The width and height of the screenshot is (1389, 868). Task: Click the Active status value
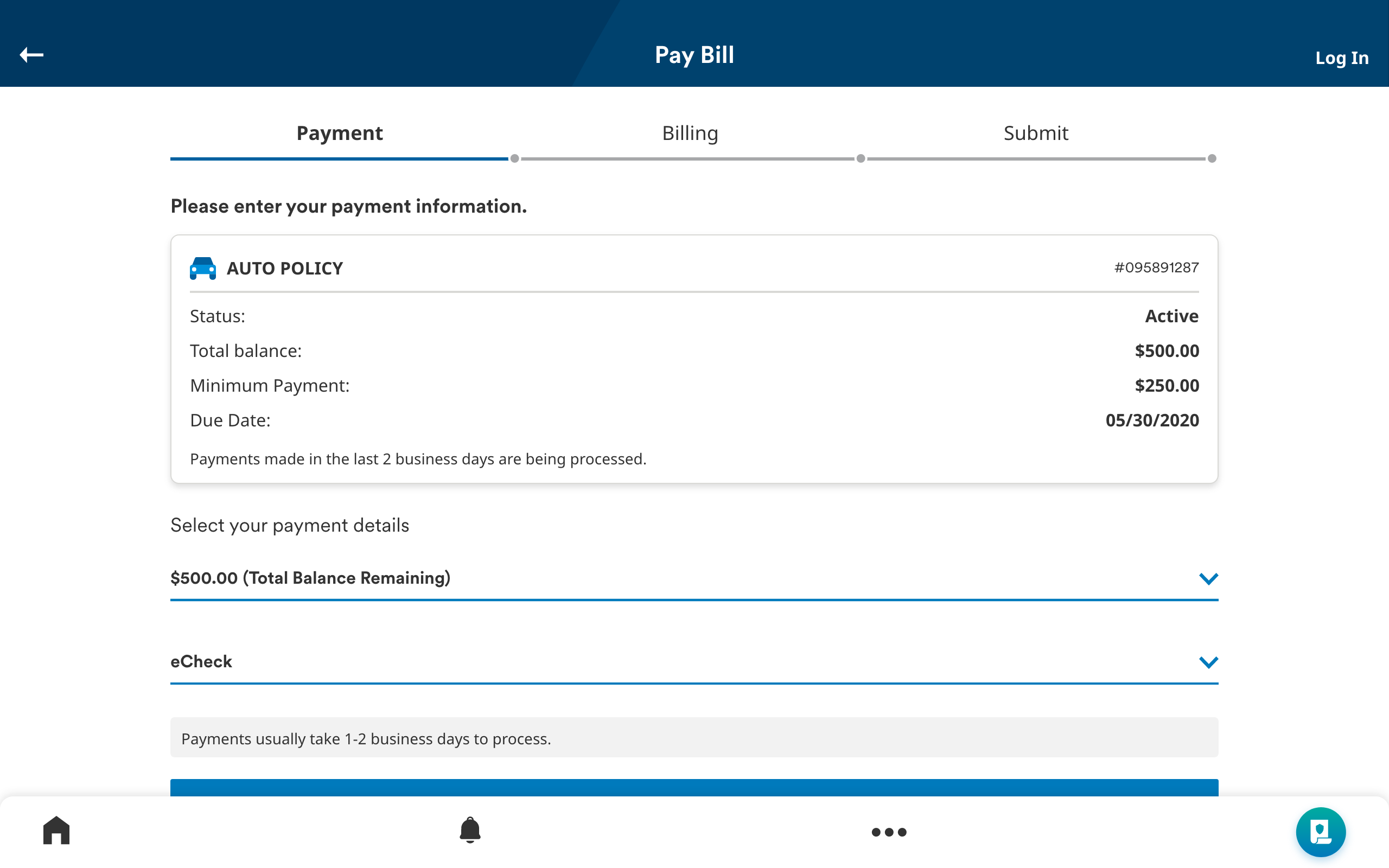[1171, 316]
